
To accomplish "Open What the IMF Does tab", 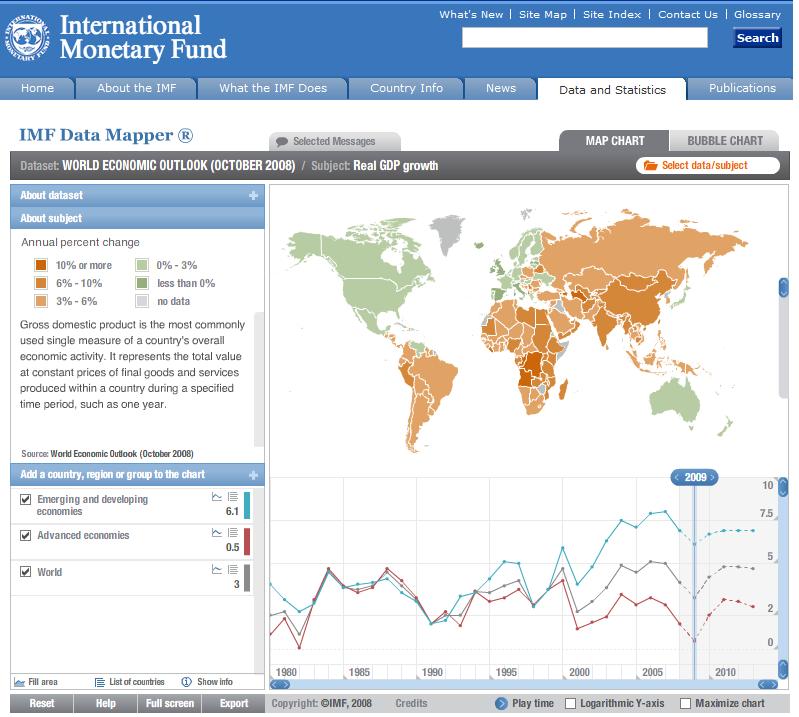I will (x=273, y=89).
